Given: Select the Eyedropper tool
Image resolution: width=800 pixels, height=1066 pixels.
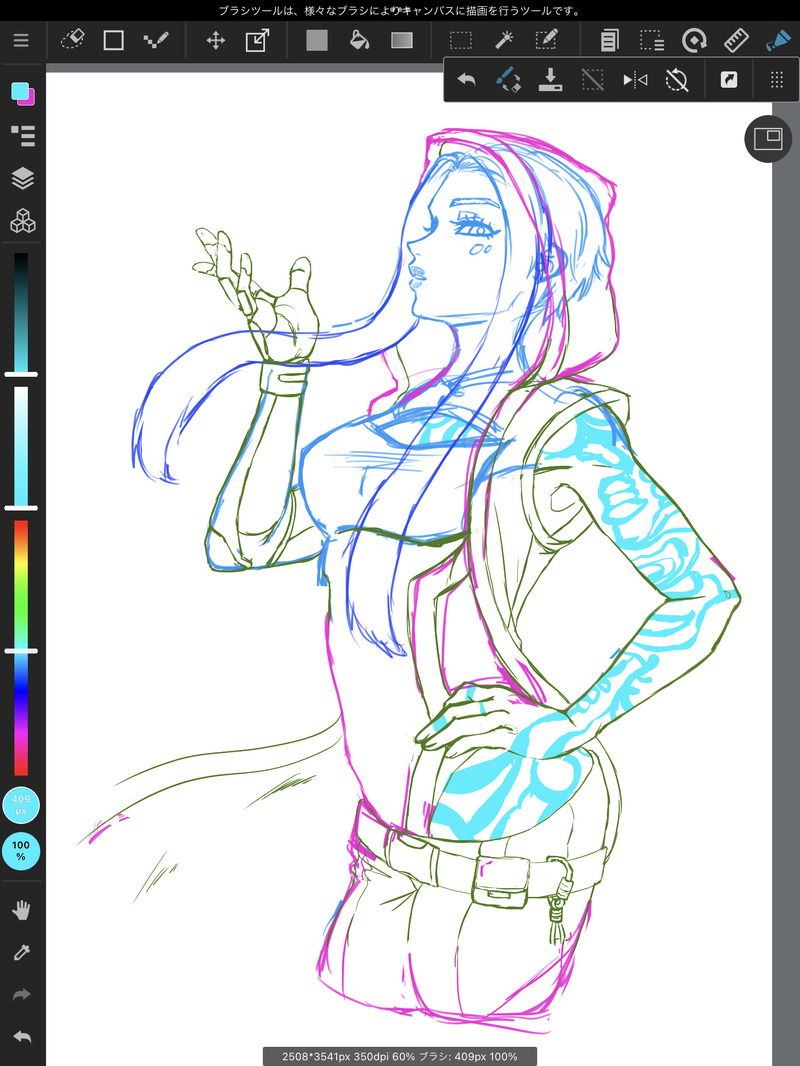Looking at the screenshot, I should pyautogui.click(x=22, y=952).
